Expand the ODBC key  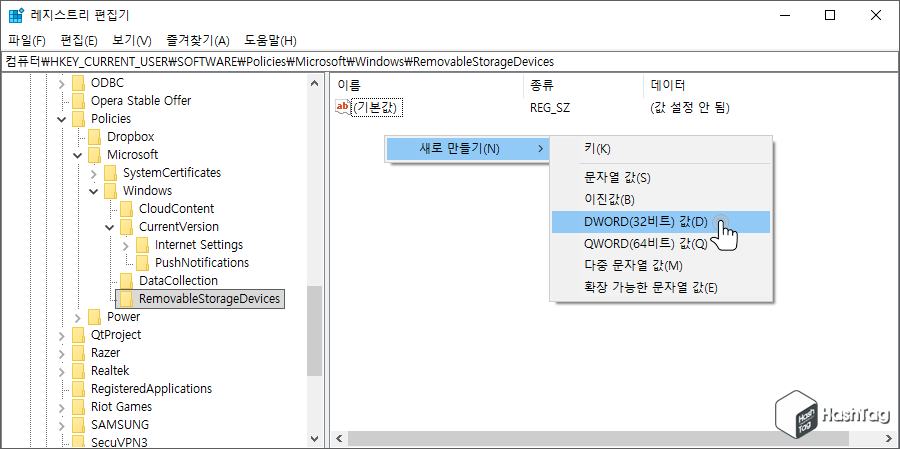coord(62,83)
